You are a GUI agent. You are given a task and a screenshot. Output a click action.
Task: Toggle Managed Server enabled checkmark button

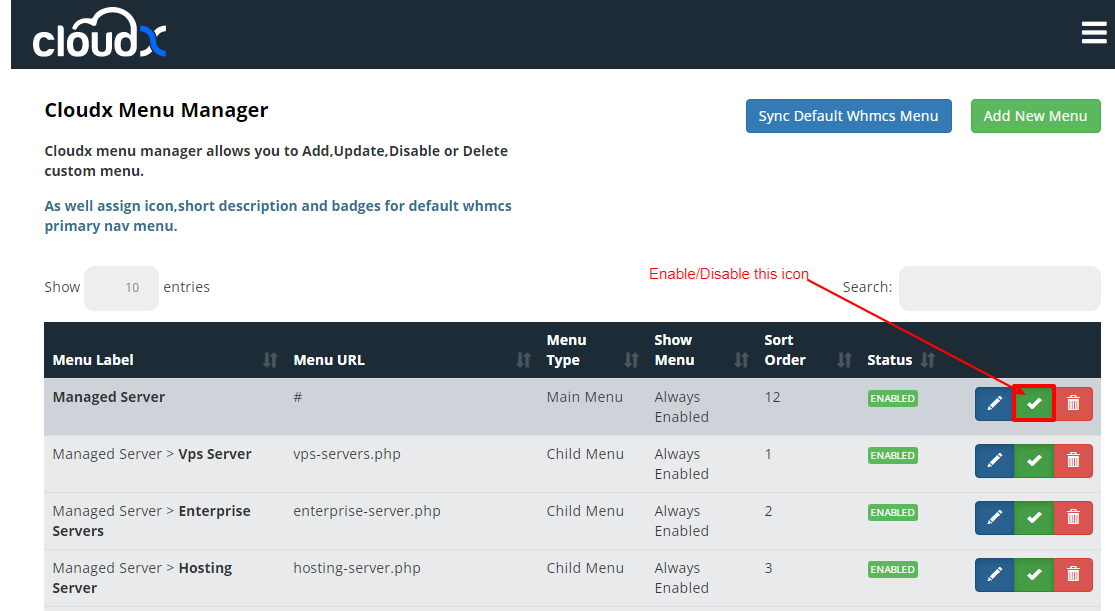(1034, 404)
